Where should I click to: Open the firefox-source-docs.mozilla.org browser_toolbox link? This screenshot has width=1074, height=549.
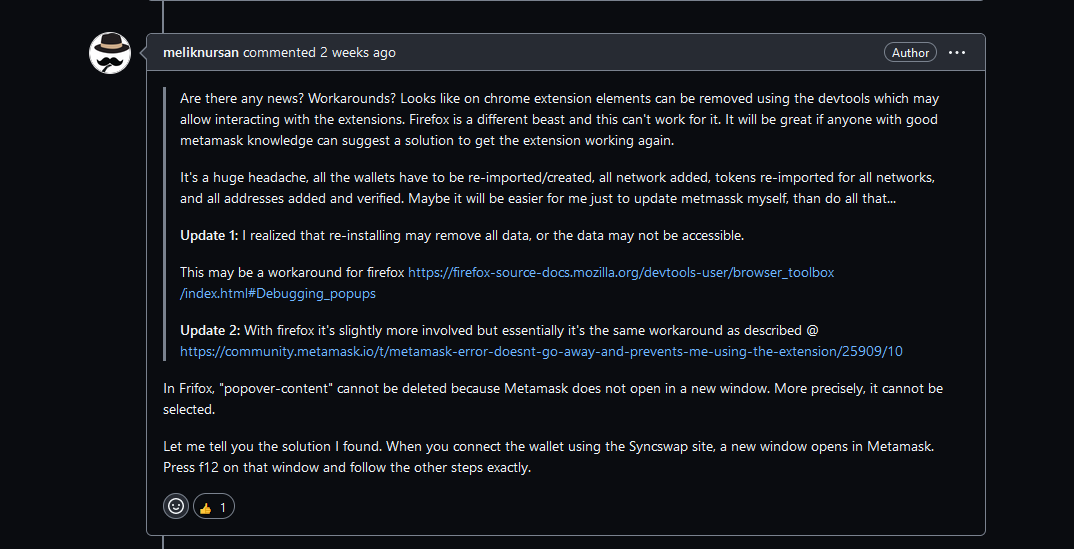tap(621, 272)
